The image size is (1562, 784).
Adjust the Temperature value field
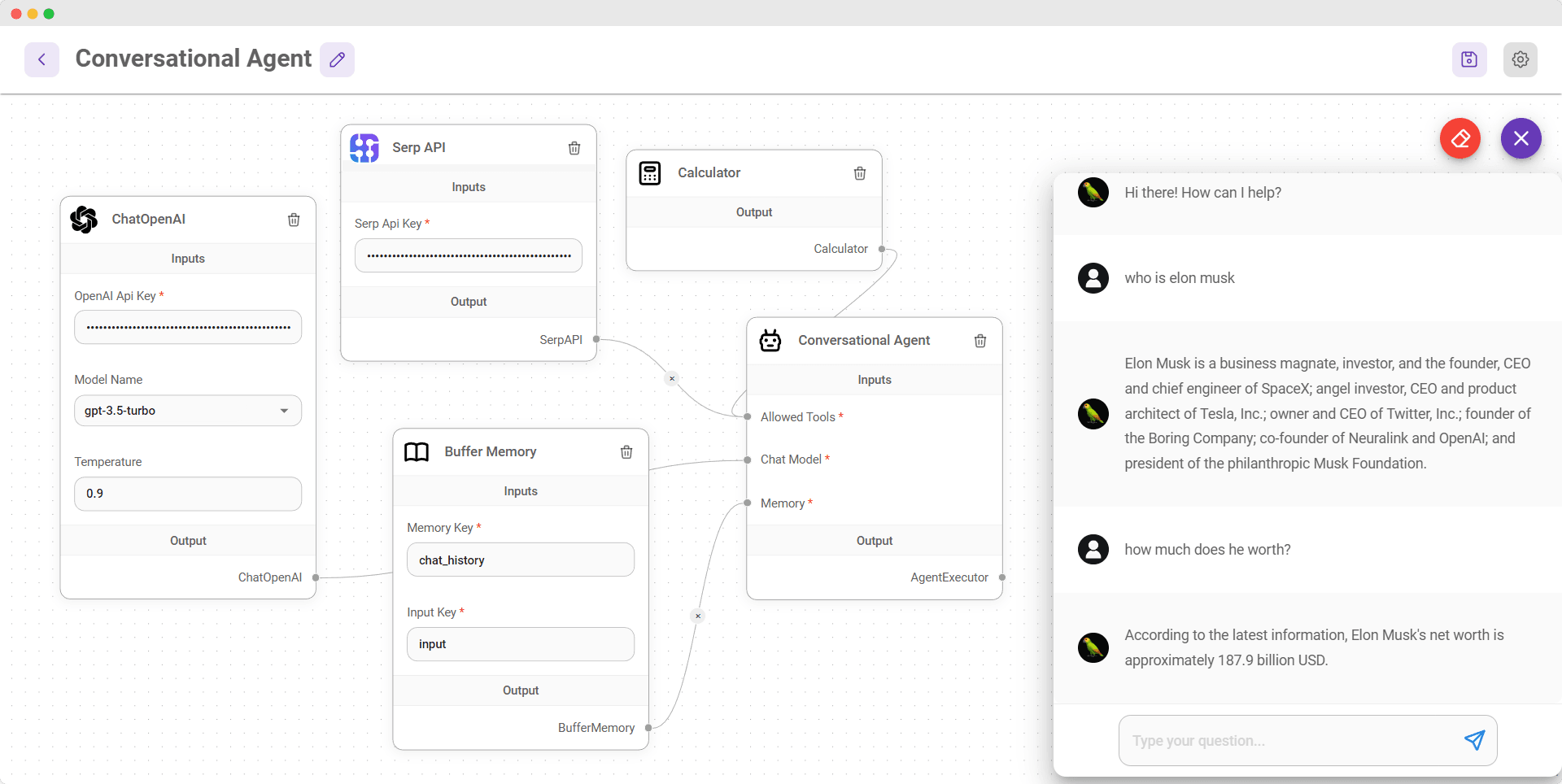coord(187,493)
